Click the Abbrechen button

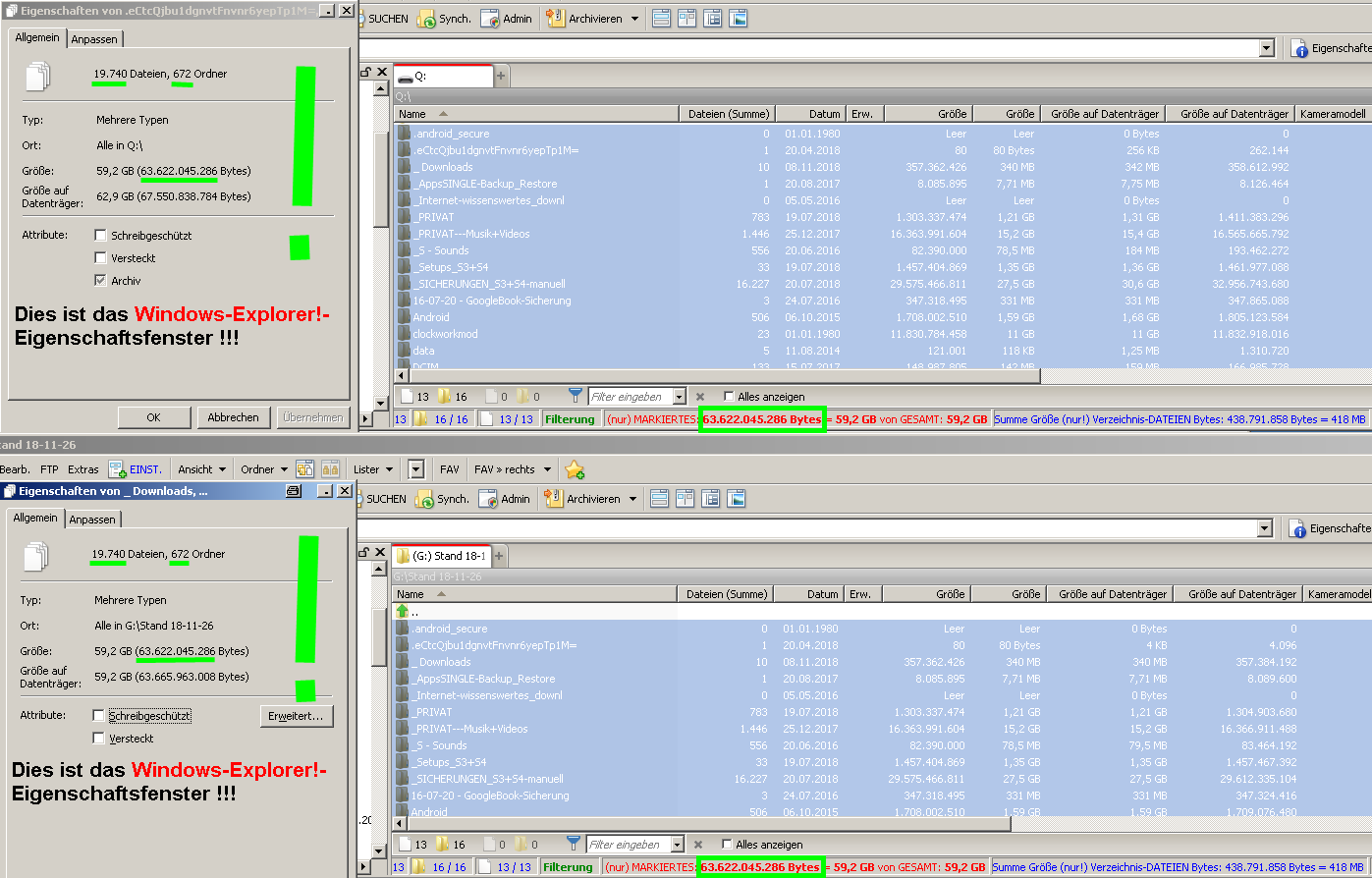coord(233,417)
